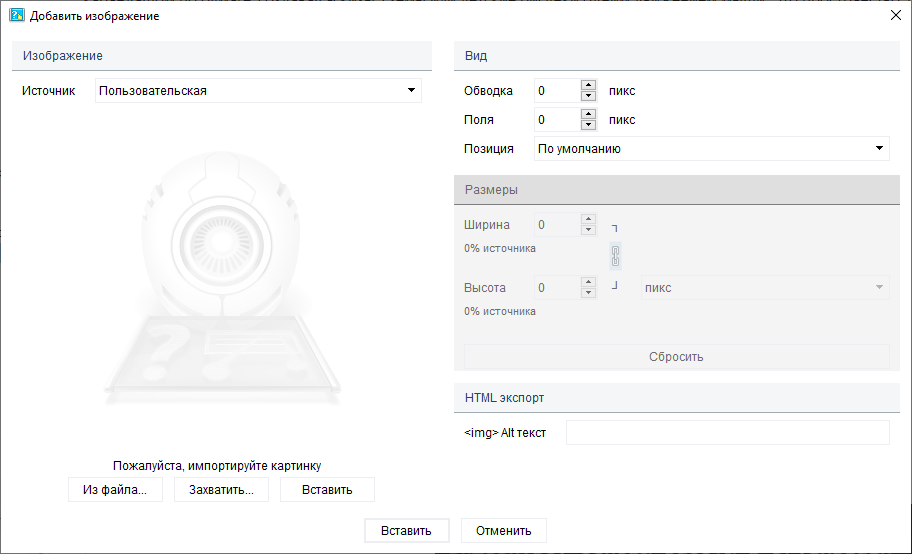The height and width of the screenshot is (554, 912).
Task: Click the dialog's app icon in title bar
Action: tap(17, 16)
